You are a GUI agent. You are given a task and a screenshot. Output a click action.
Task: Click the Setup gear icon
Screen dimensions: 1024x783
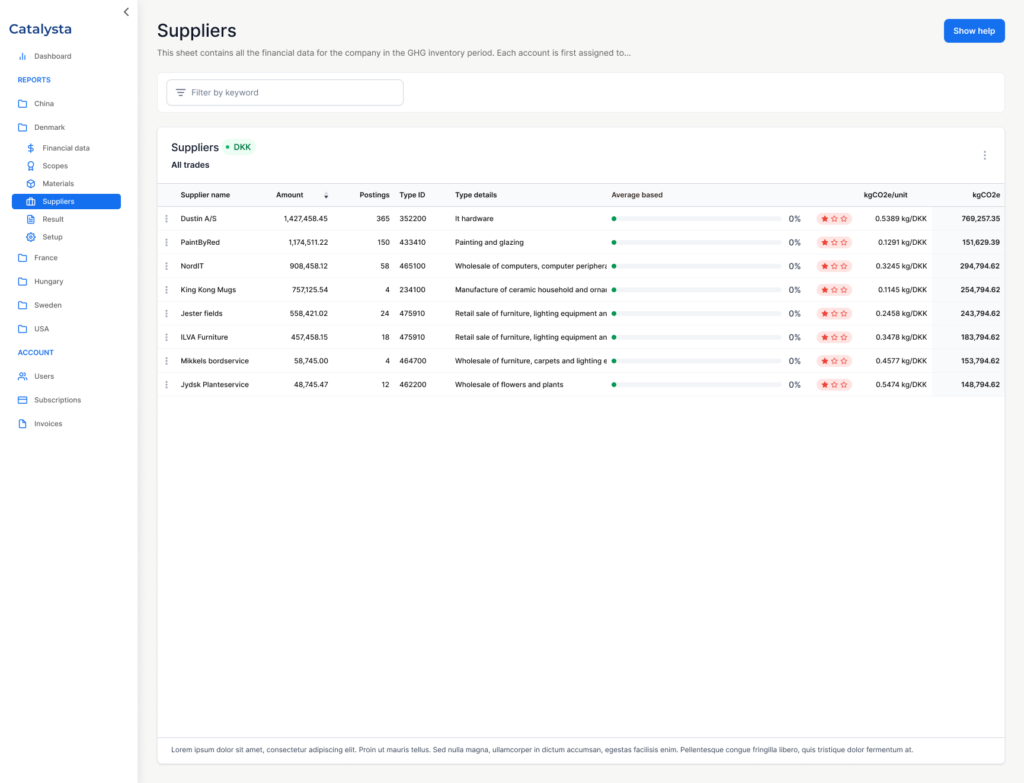[x=31, y=237]
